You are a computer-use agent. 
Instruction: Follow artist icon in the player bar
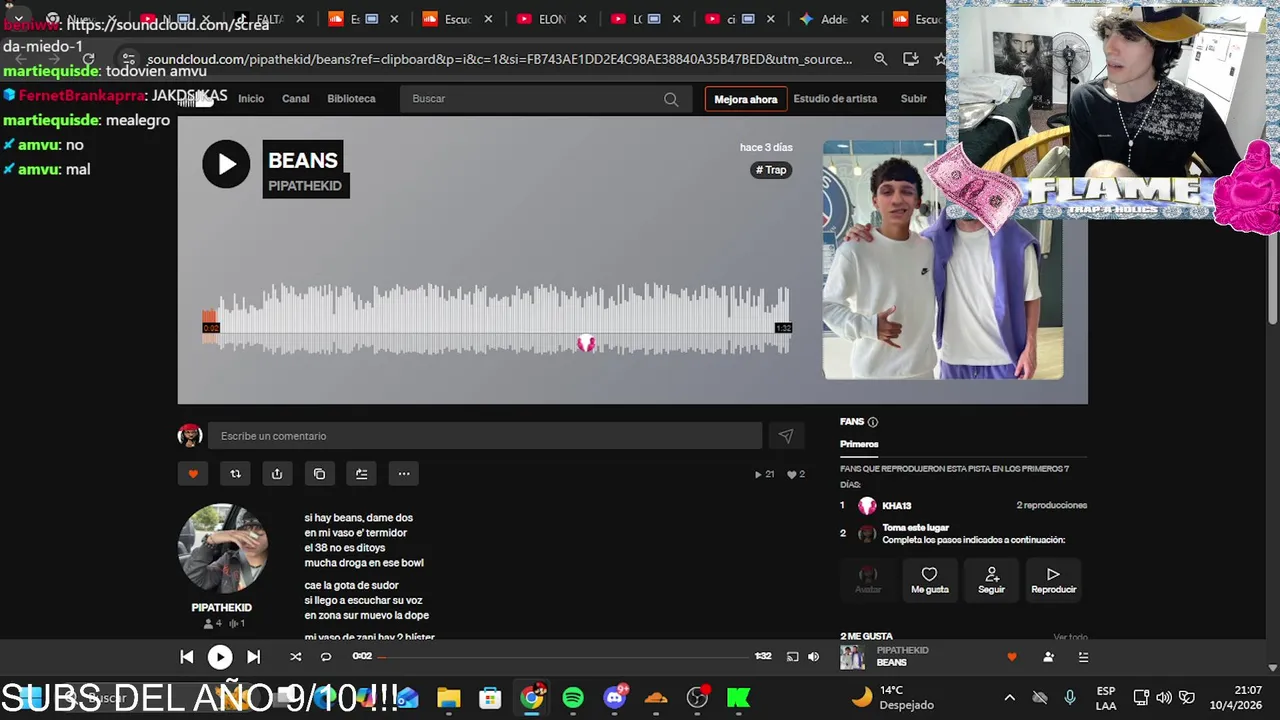coord(1048,657)
